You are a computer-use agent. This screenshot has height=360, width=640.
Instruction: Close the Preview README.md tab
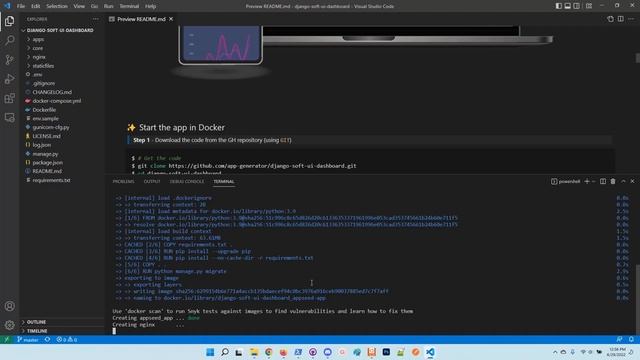171,19
